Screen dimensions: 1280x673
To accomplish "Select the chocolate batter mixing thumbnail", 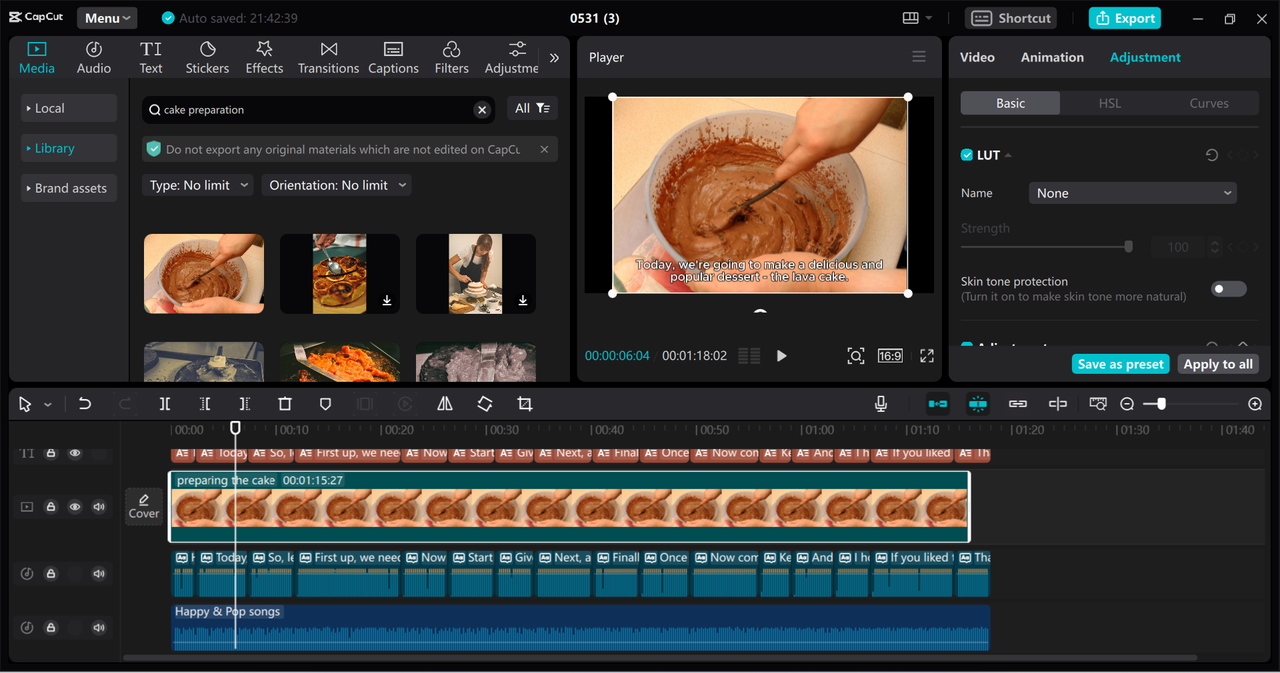I will point(204,274).
